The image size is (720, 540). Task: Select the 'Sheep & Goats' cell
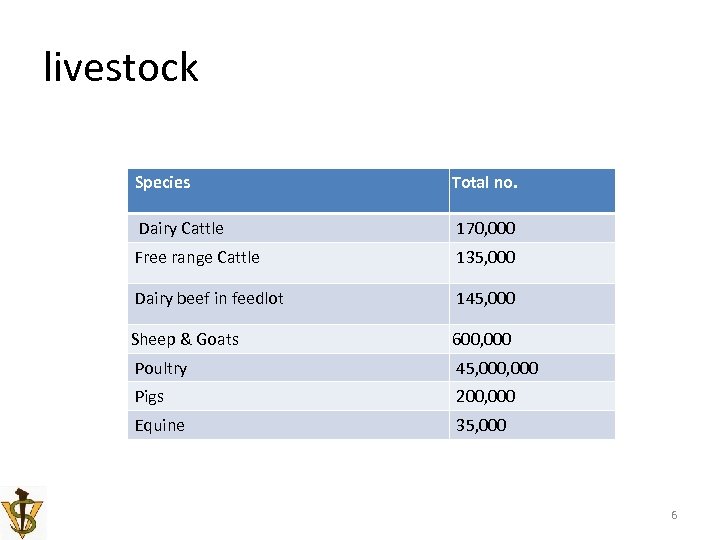(185, 339)
